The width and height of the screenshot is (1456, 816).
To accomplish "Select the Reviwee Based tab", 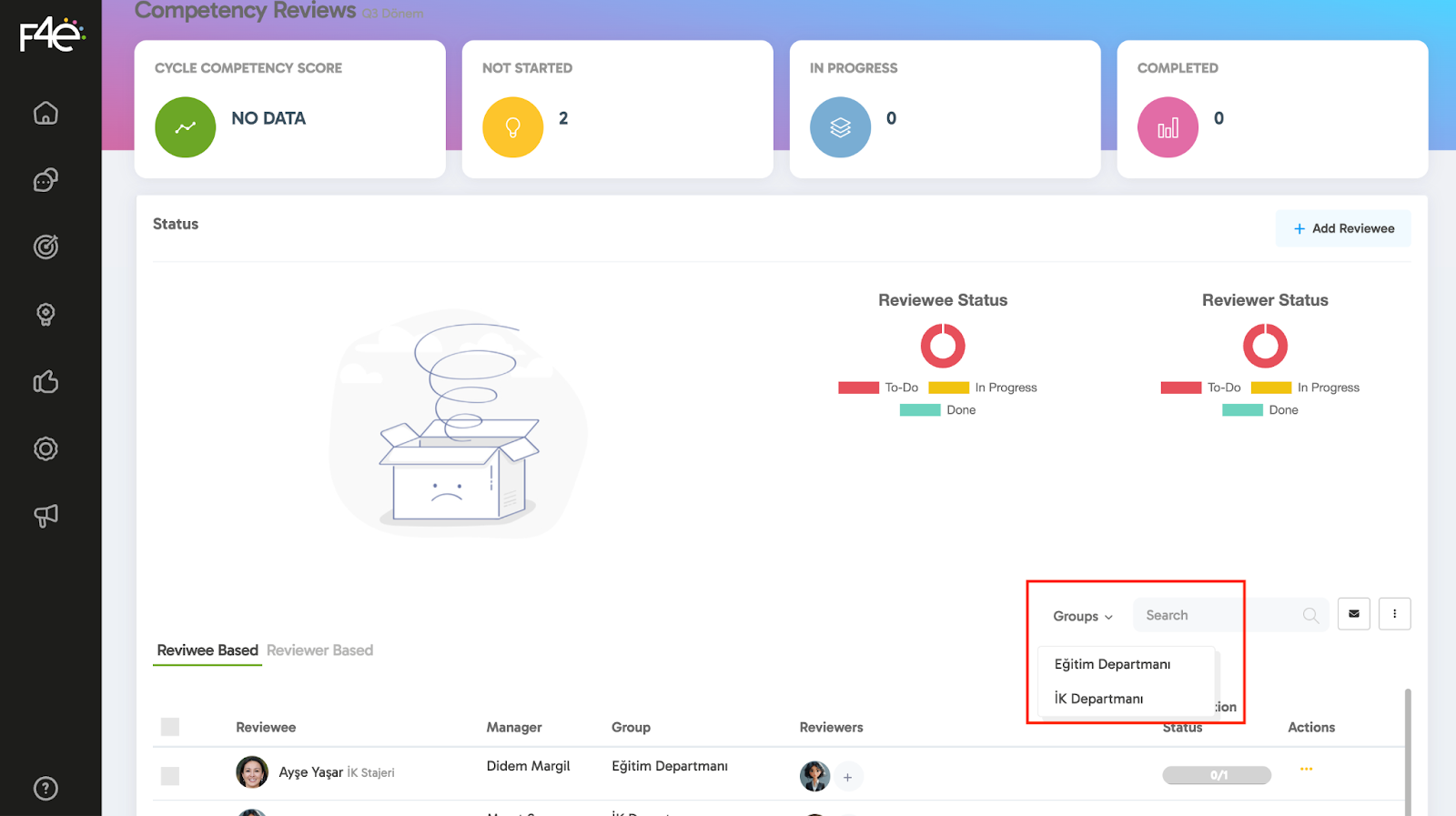I will click(207, 650).
